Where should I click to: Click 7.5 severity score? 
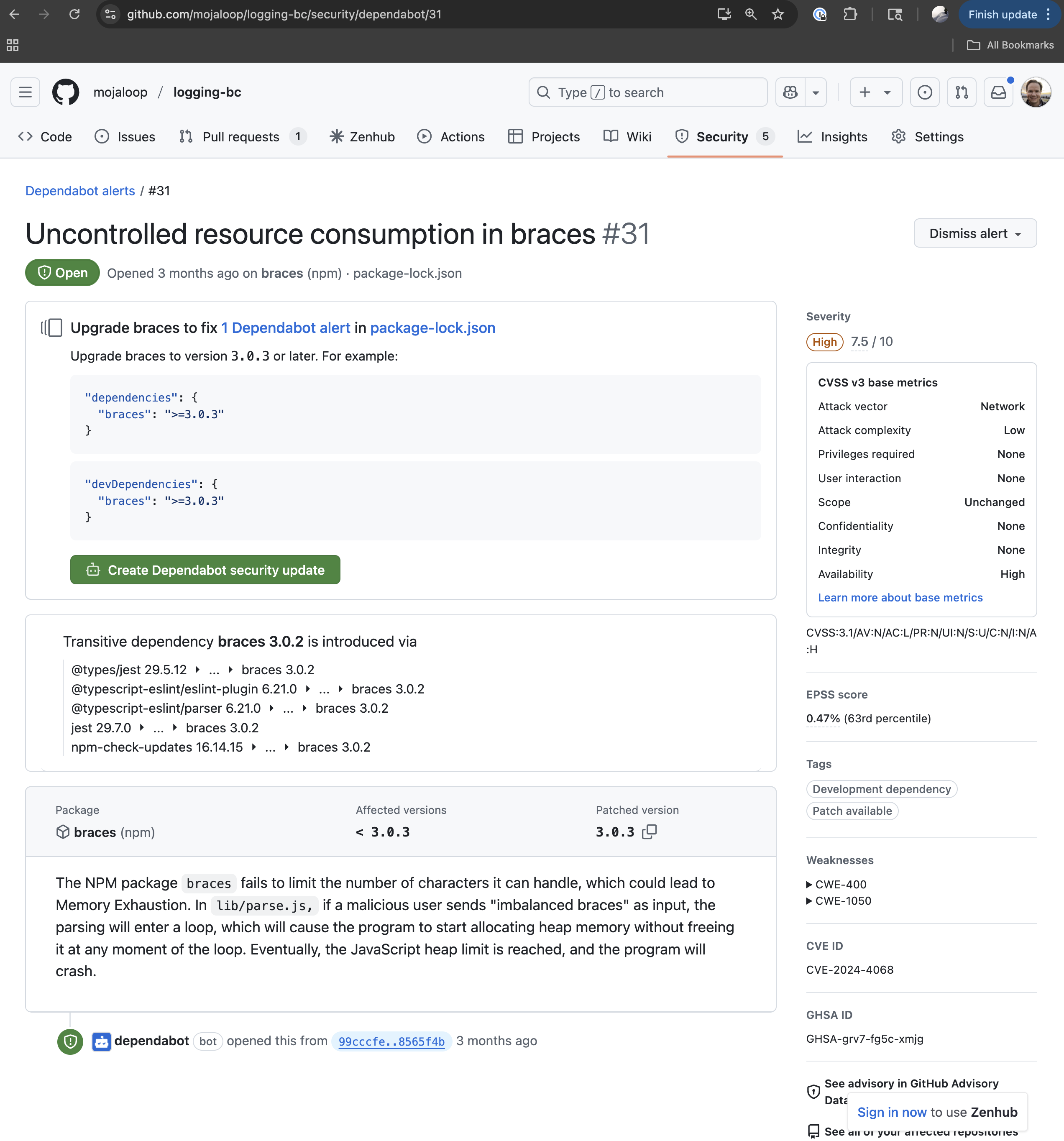point(859,341)
